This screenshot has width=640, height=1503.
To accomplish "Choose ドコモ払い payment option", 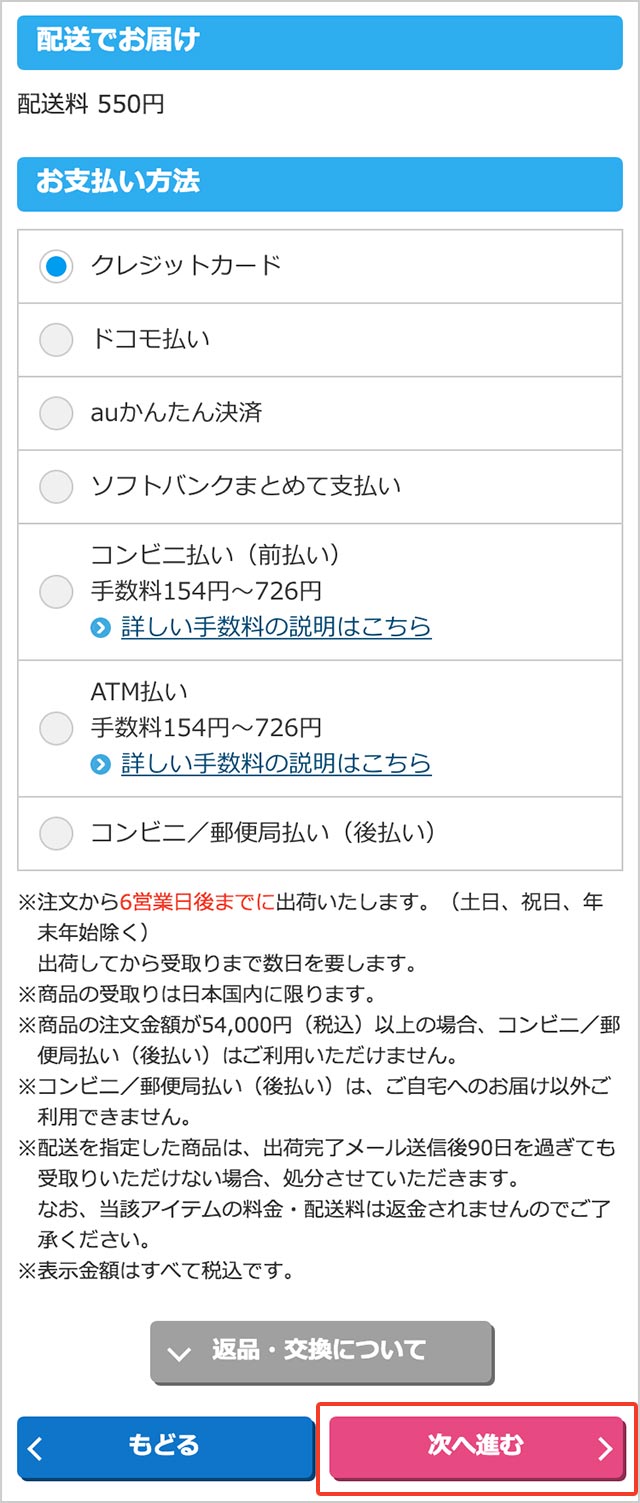I will click(56, 340).
